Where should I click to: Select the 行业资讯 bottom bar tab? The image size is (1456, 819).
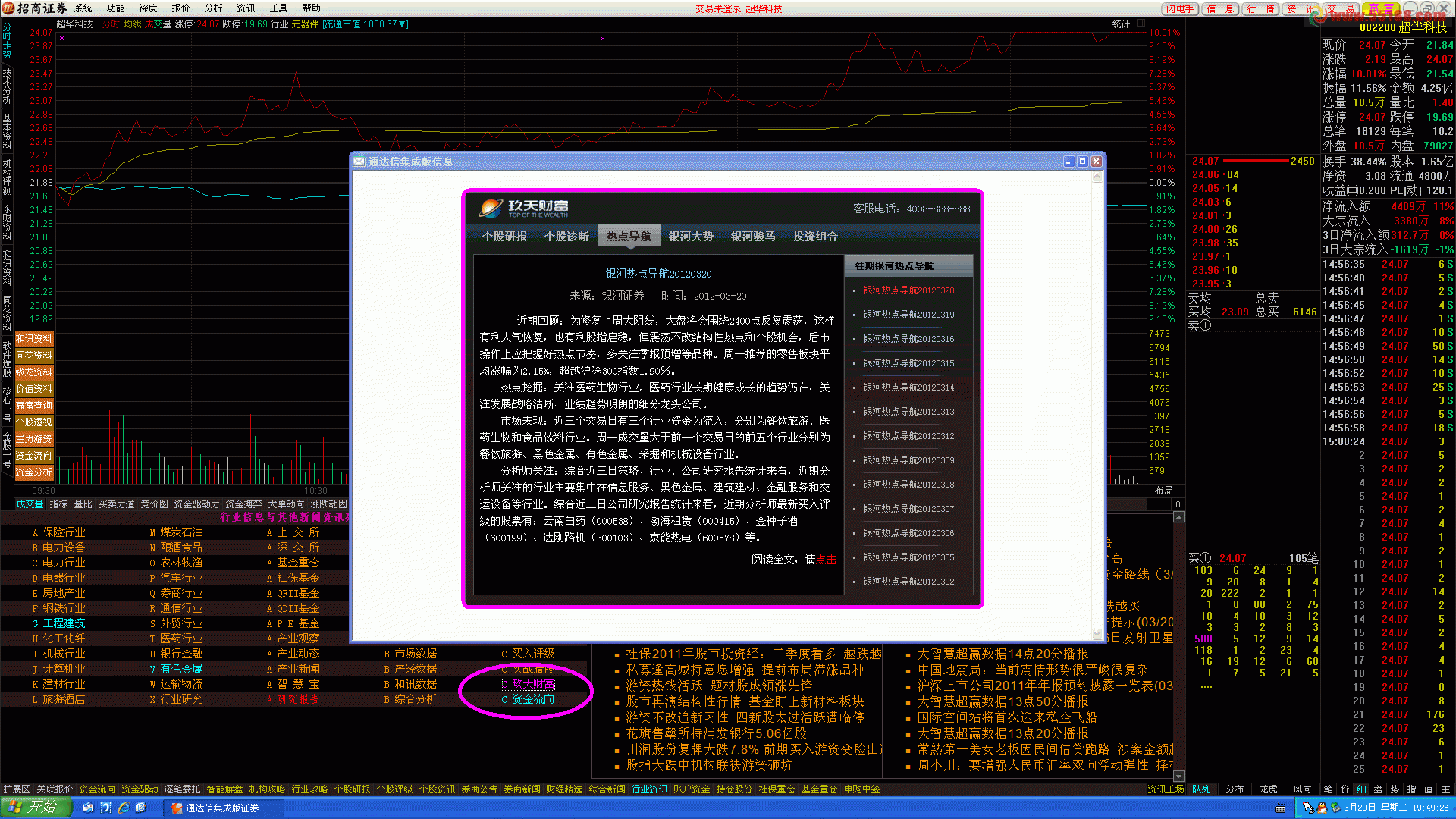pyautogui.click(x=650, y=789)
